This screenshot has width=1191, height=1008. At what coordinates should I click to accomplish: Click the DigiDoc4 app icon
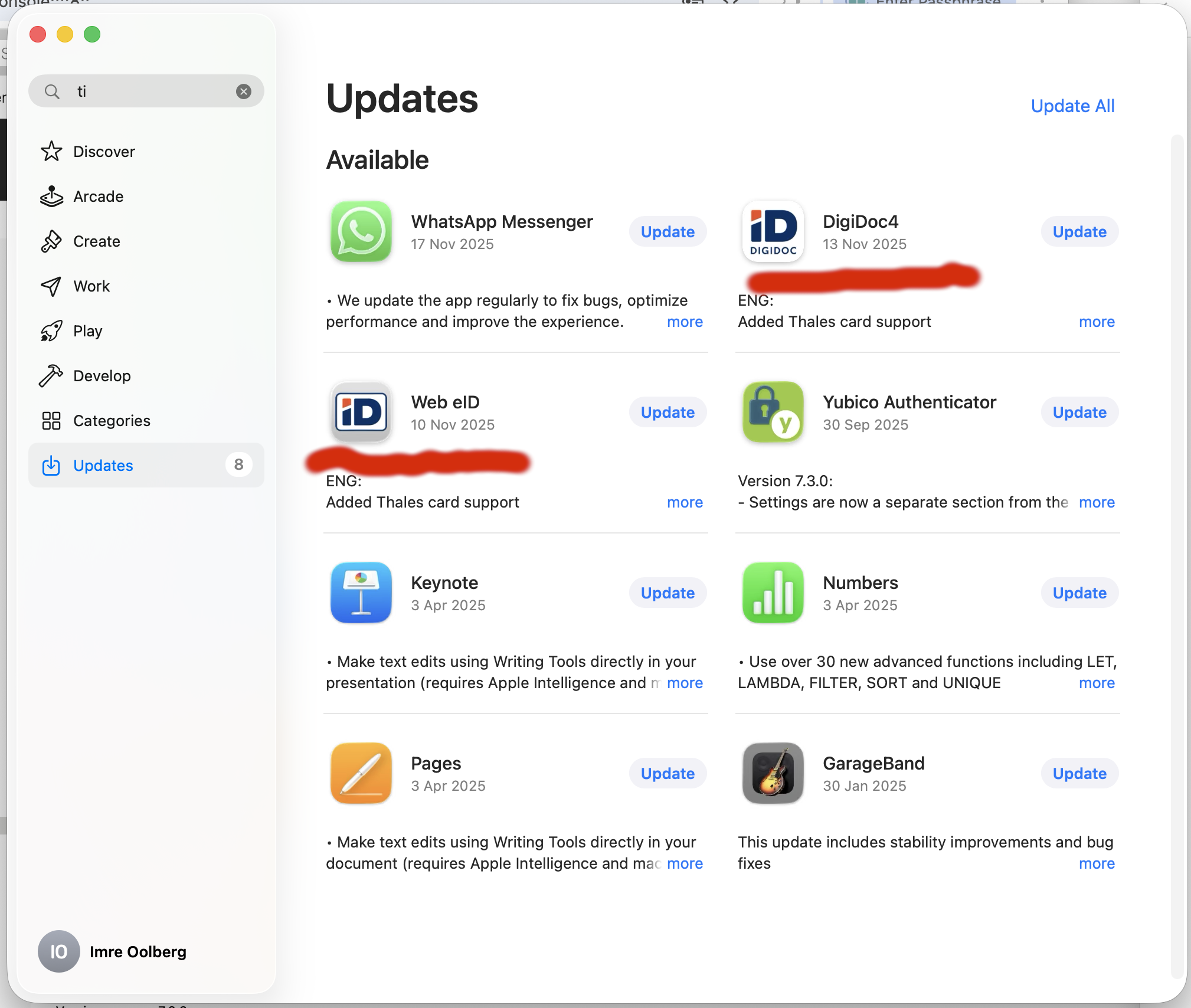[x=773, y=232]
